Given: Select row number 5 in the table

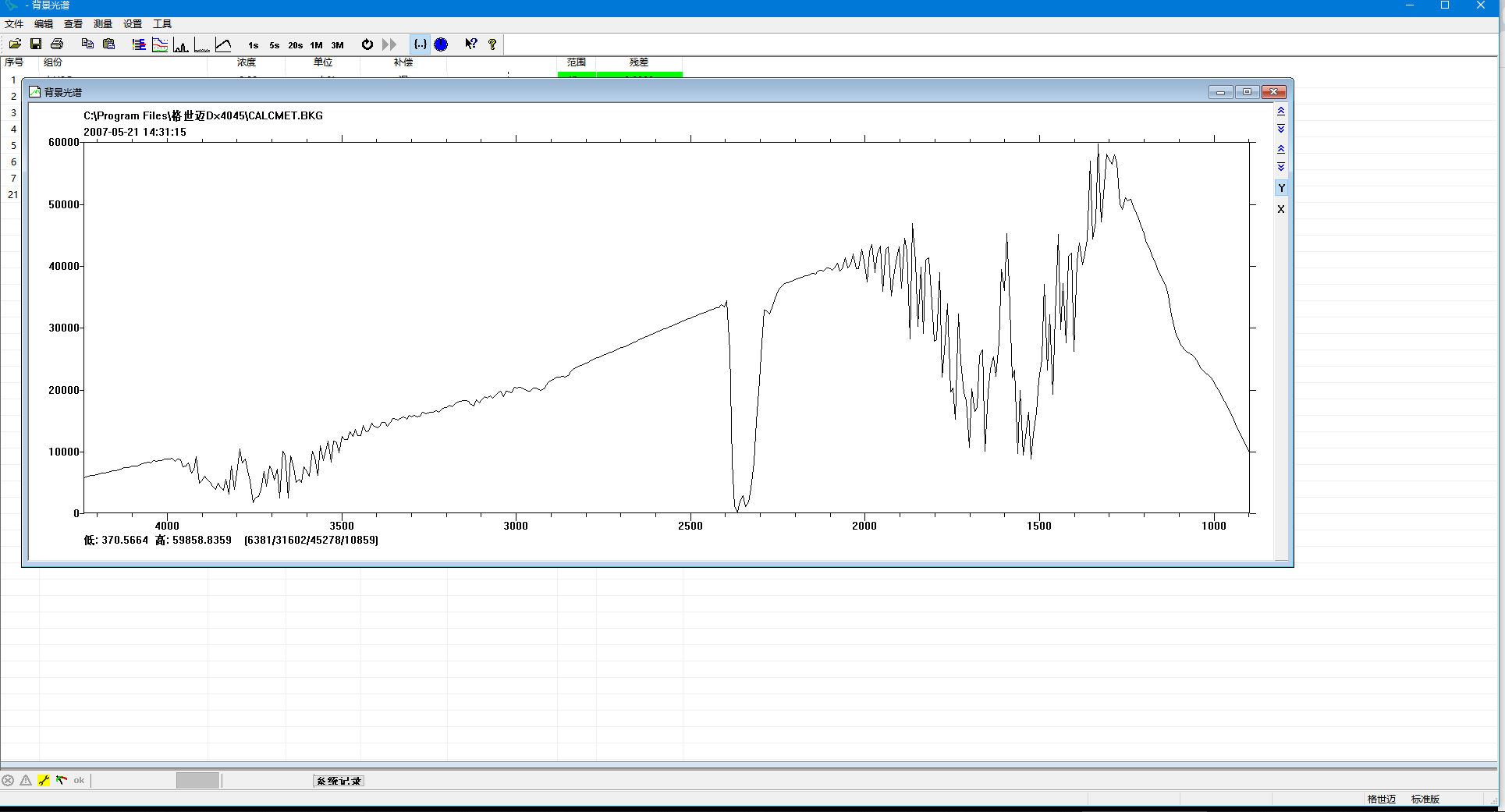Looking at the screenshot, I should 13,146.
